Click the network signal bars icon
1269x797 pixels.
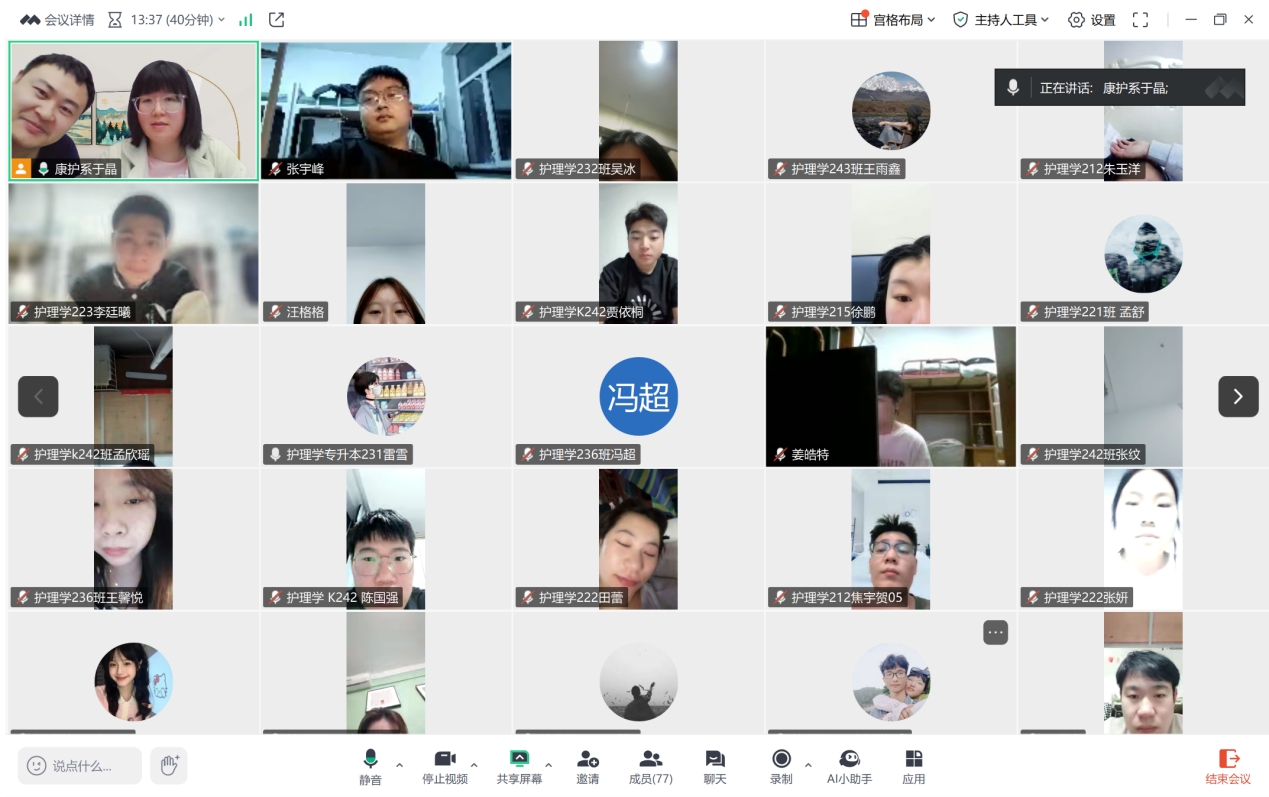coord(246,20)
